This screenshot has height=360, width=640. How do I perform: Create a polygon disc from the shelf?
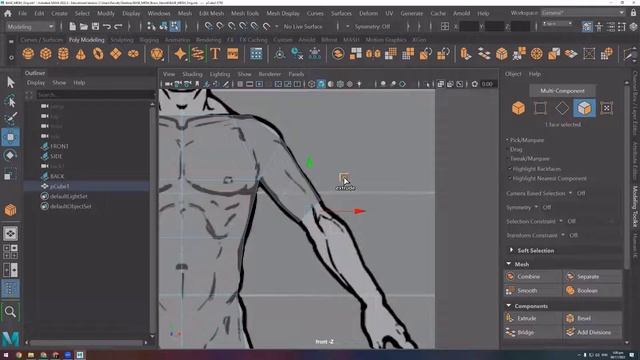pos(133,53)
